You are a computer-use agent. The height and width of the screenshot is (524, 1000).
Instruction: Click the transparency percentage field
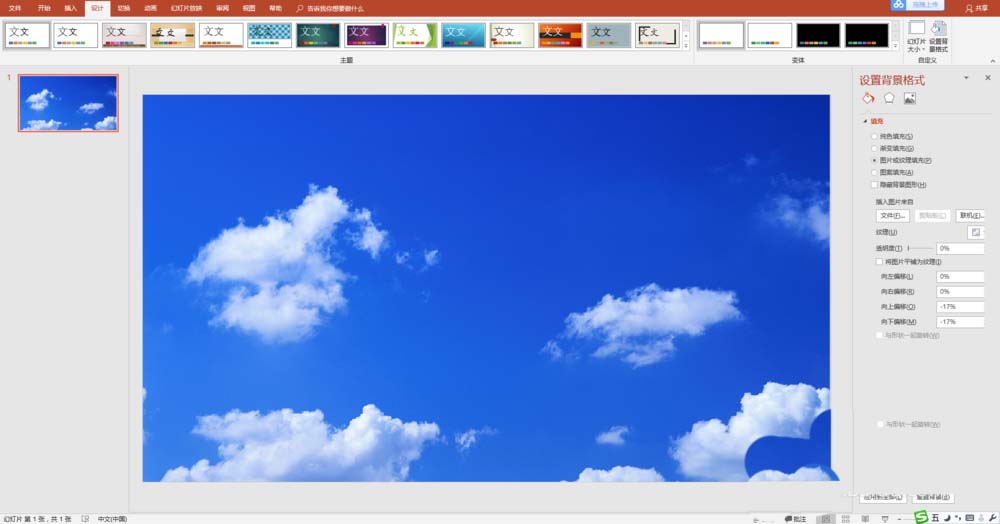(x=960, y=249)
